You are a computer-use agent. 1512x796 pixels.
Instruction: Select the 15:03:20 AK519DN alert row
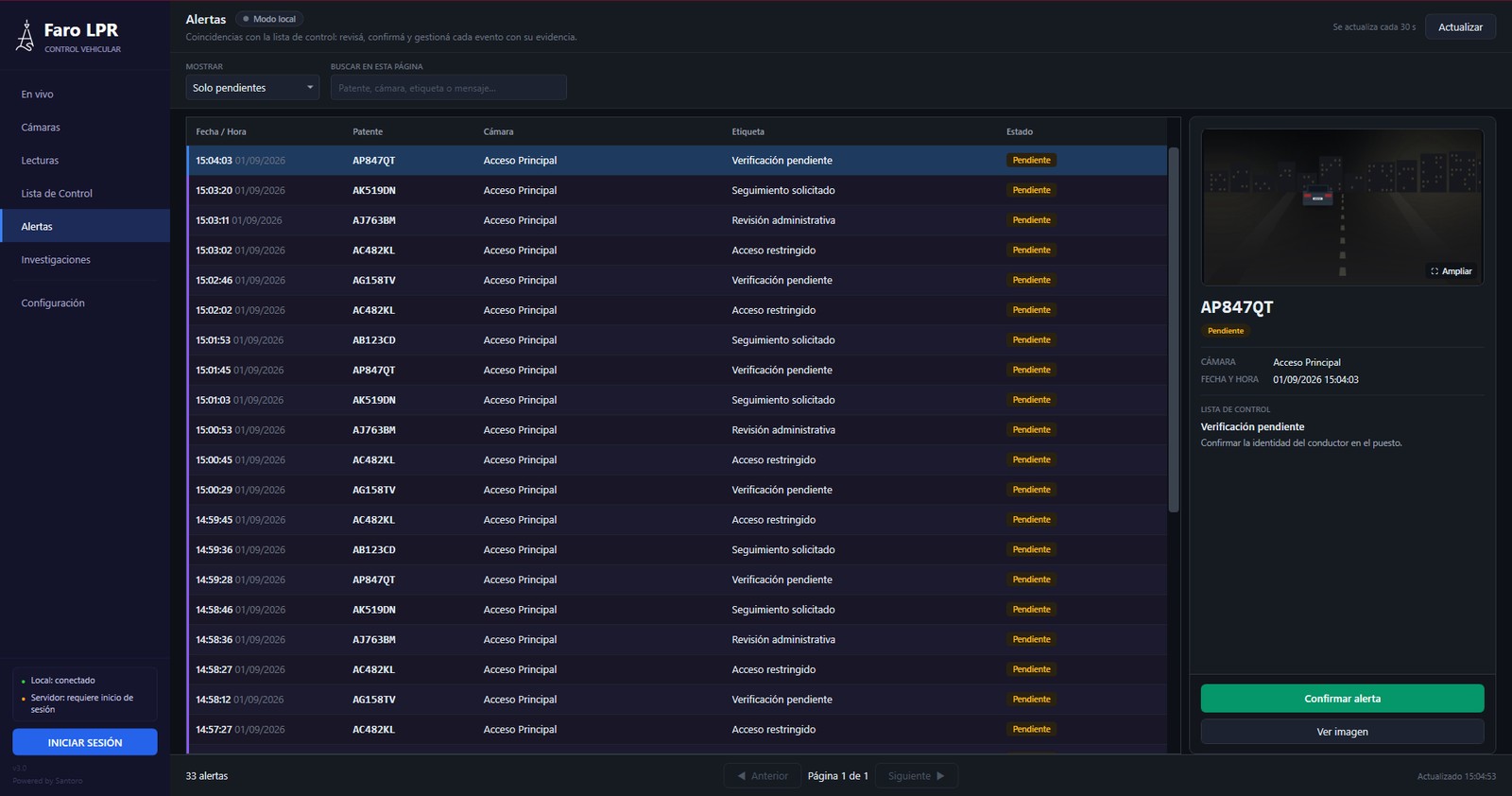(677, 191)
